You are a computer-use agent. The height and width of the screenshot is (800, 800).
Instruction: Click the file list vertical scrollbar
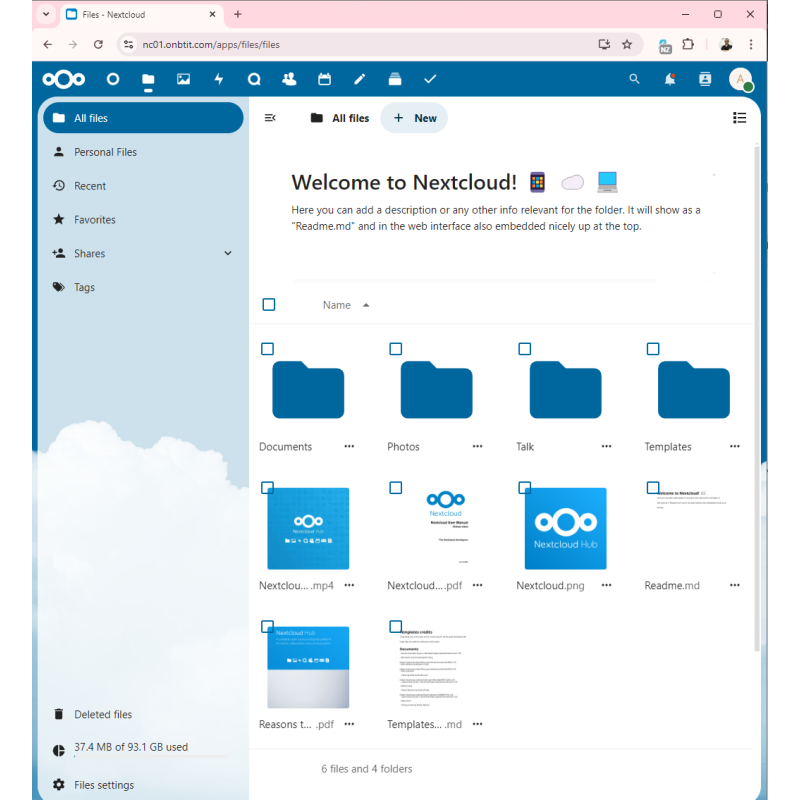click(757, 398)
